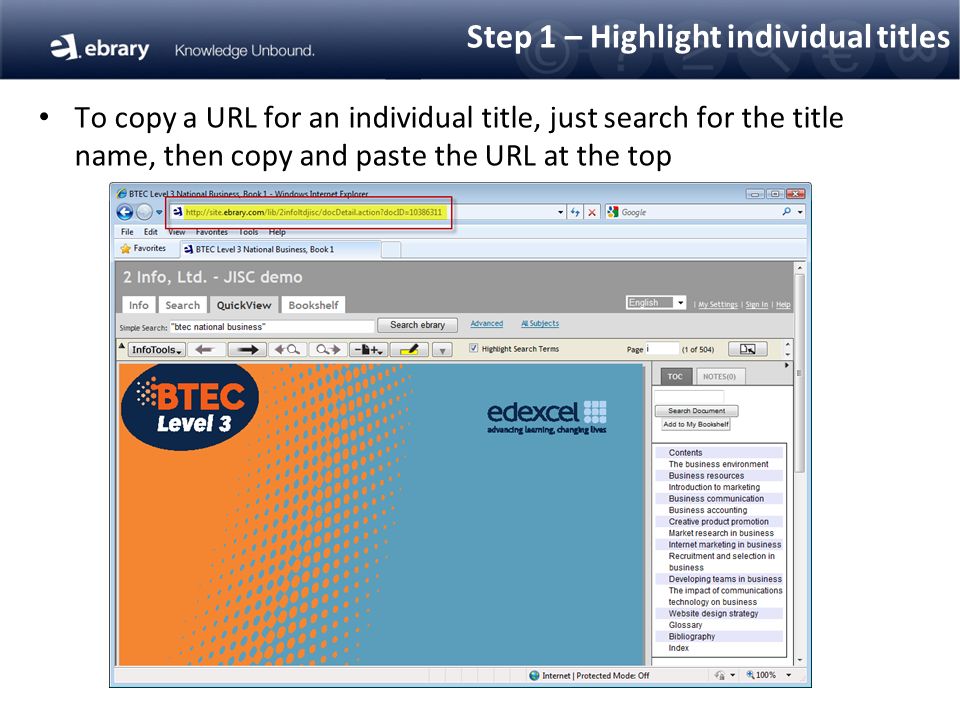Refresh the page with the refresh icon
Image resolution: width=960 pixels, height=720 pixels.
pyautogui.click(x=575, y=212)
